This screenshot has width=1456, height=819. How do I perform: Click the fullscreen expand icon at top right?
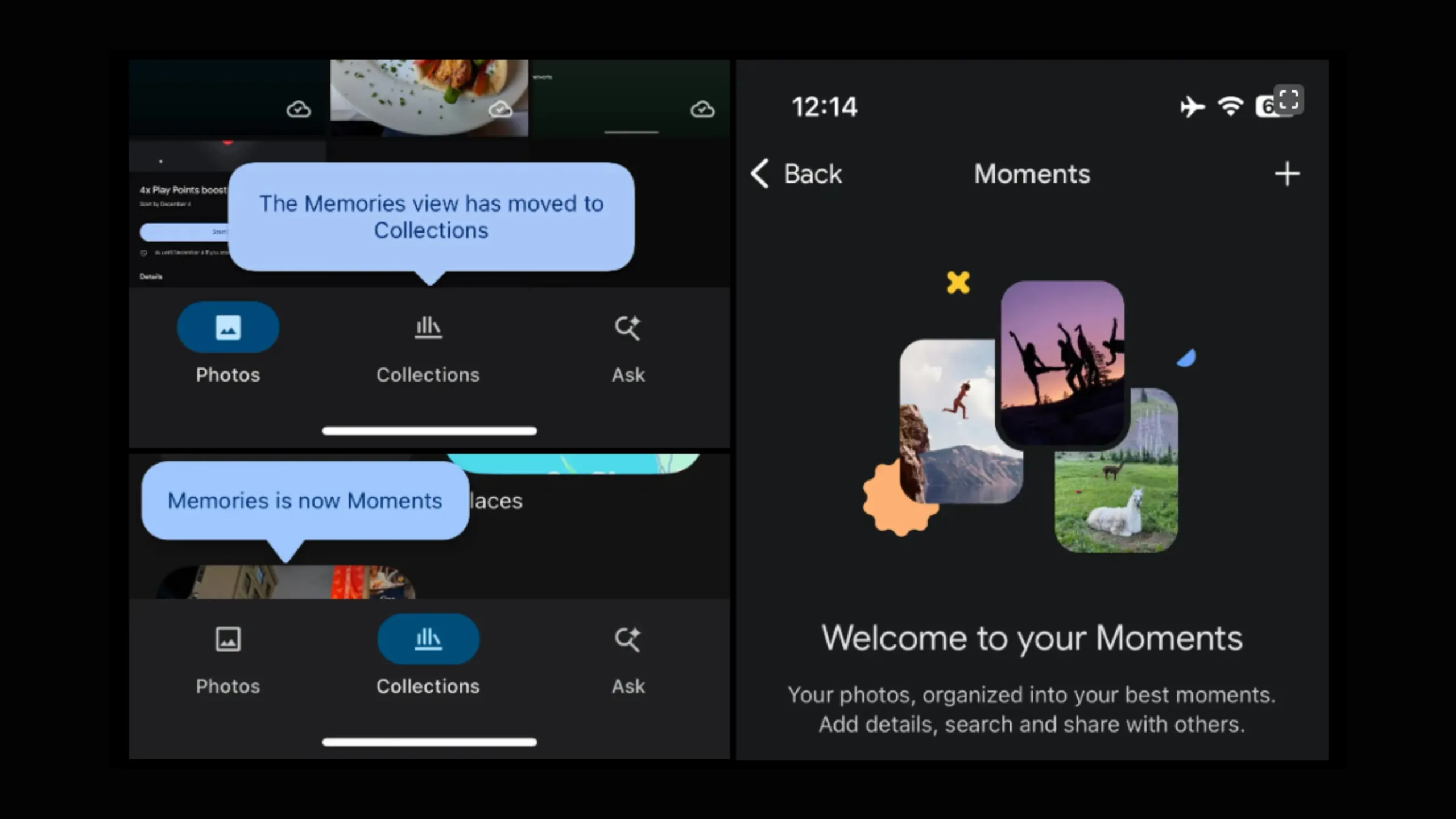(x=1288, y=100)
